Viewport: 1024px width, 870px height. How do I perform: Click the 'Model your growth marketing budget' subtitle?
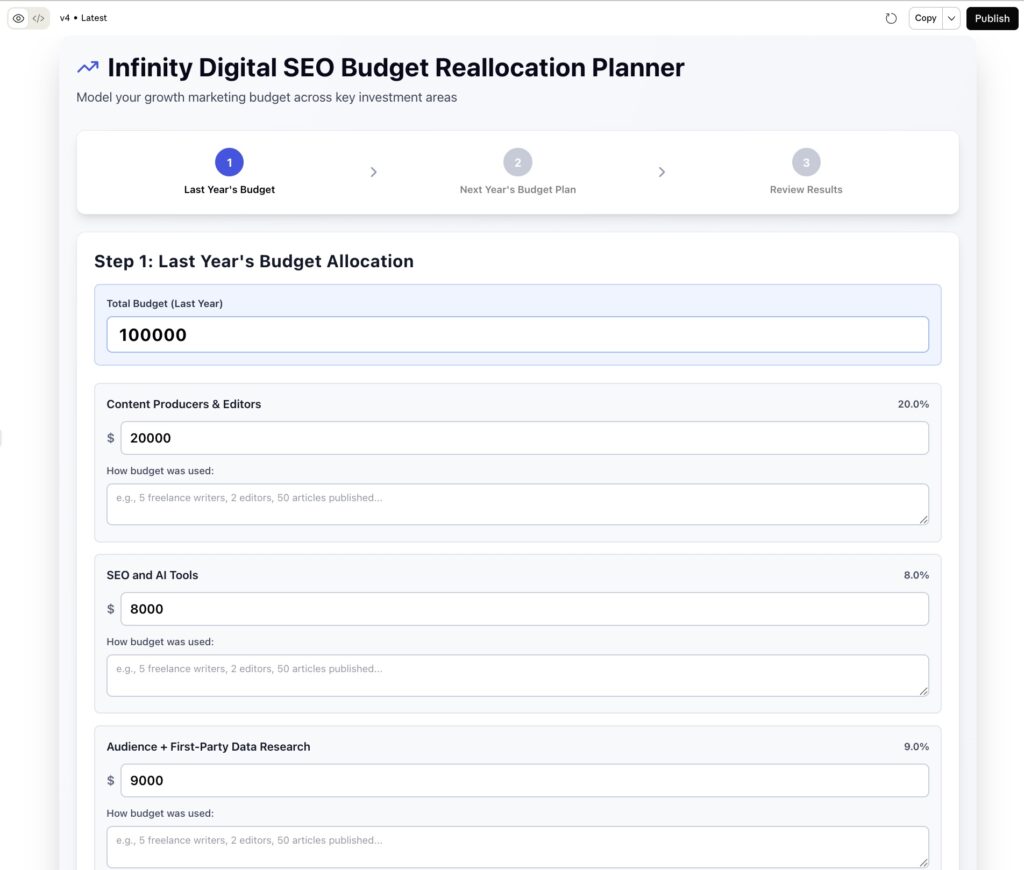click(266, 97)
